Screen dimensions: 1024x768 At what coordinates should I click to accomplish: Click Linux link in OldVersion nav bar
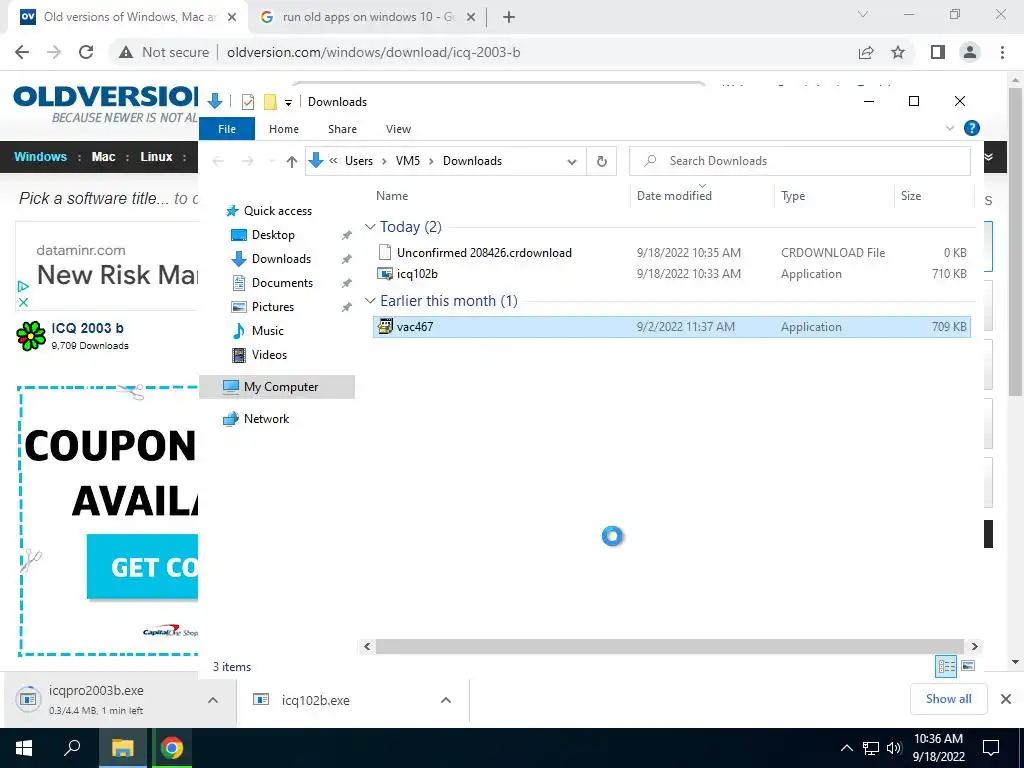tap(156, 157)
